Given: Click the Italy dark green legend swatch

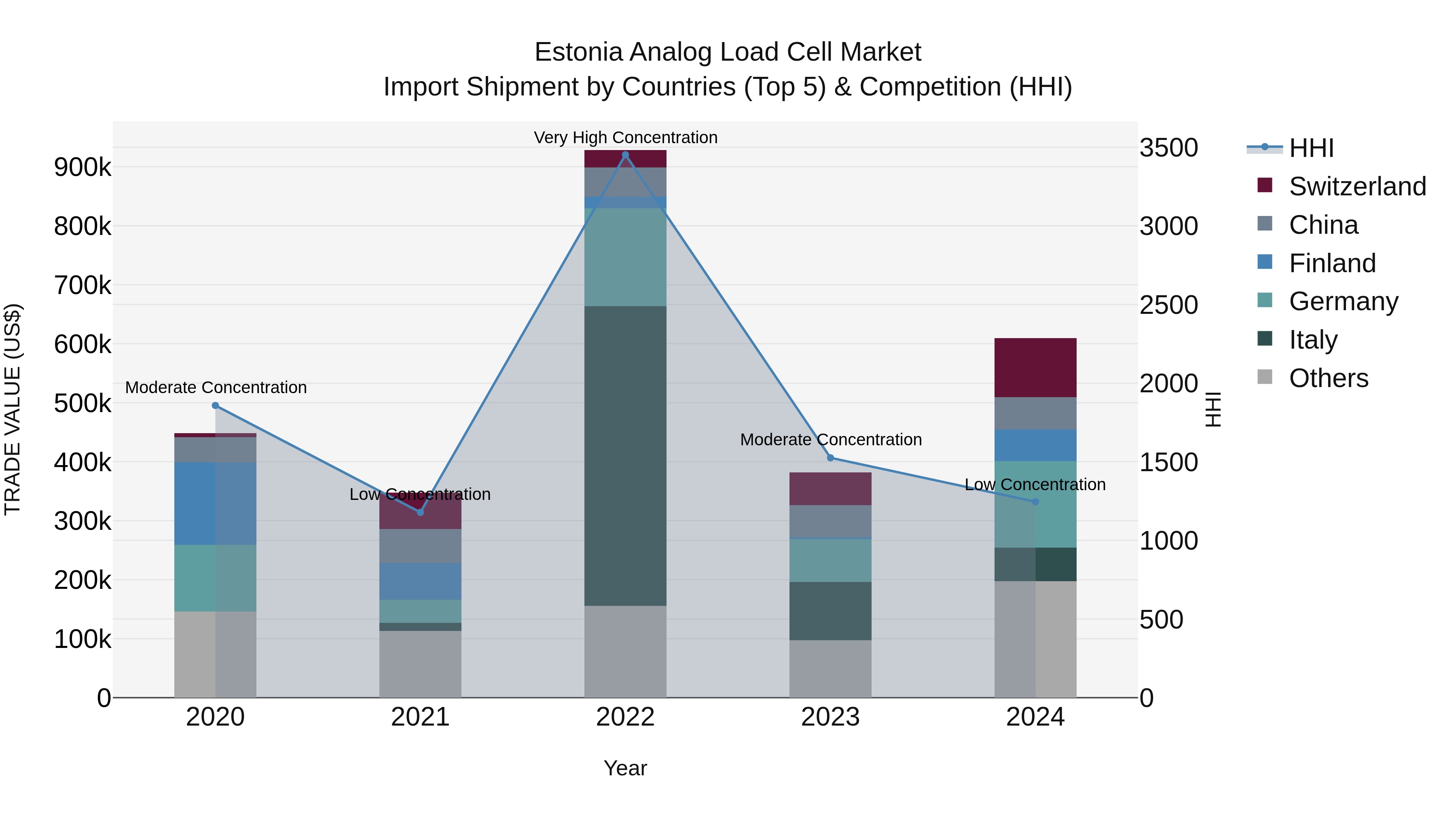Looking at the screenshot, I should pos(1265,339).
